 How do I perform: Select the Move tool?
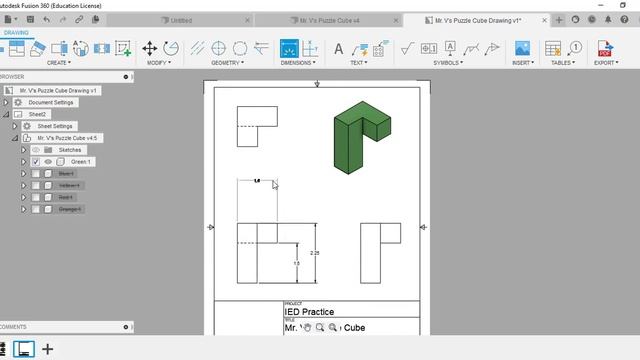tap(150, 48)
